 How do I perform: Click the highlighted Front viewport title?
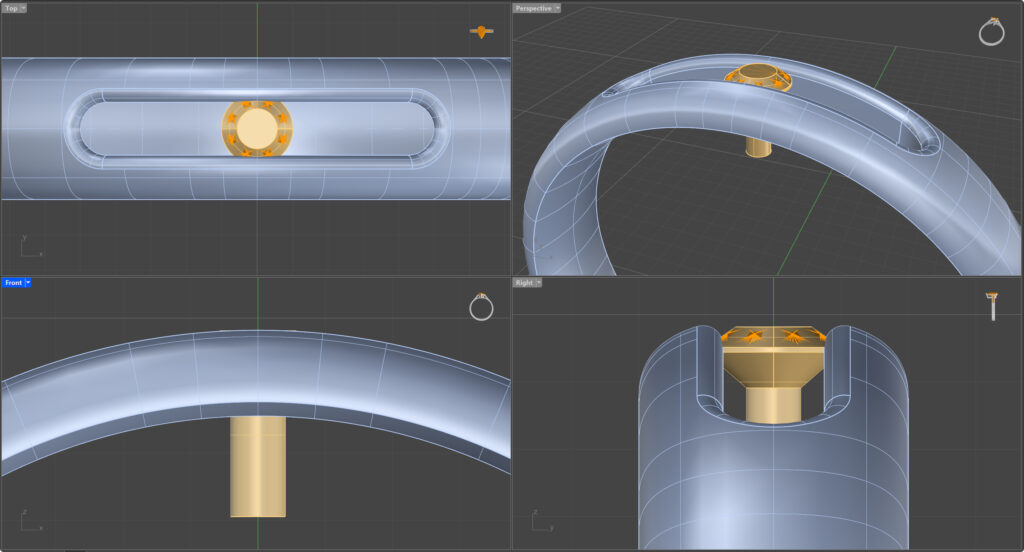click(13, 283)
